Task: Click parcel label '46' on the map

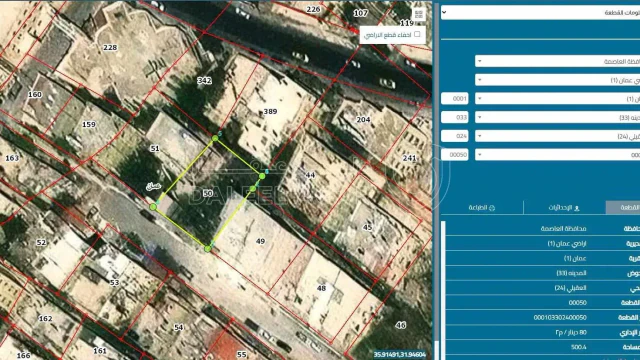Action: tap(401, 325)
